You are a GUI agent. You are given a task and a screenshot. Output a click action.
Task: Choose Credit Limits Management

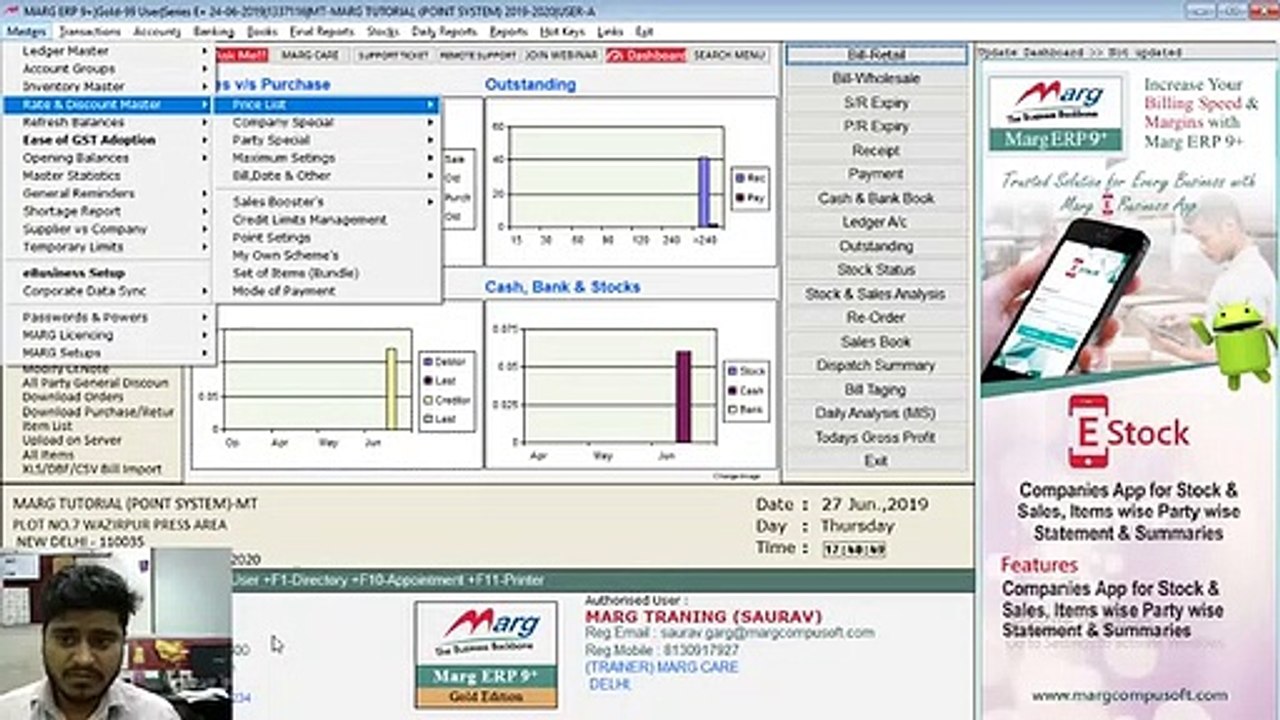327,220
